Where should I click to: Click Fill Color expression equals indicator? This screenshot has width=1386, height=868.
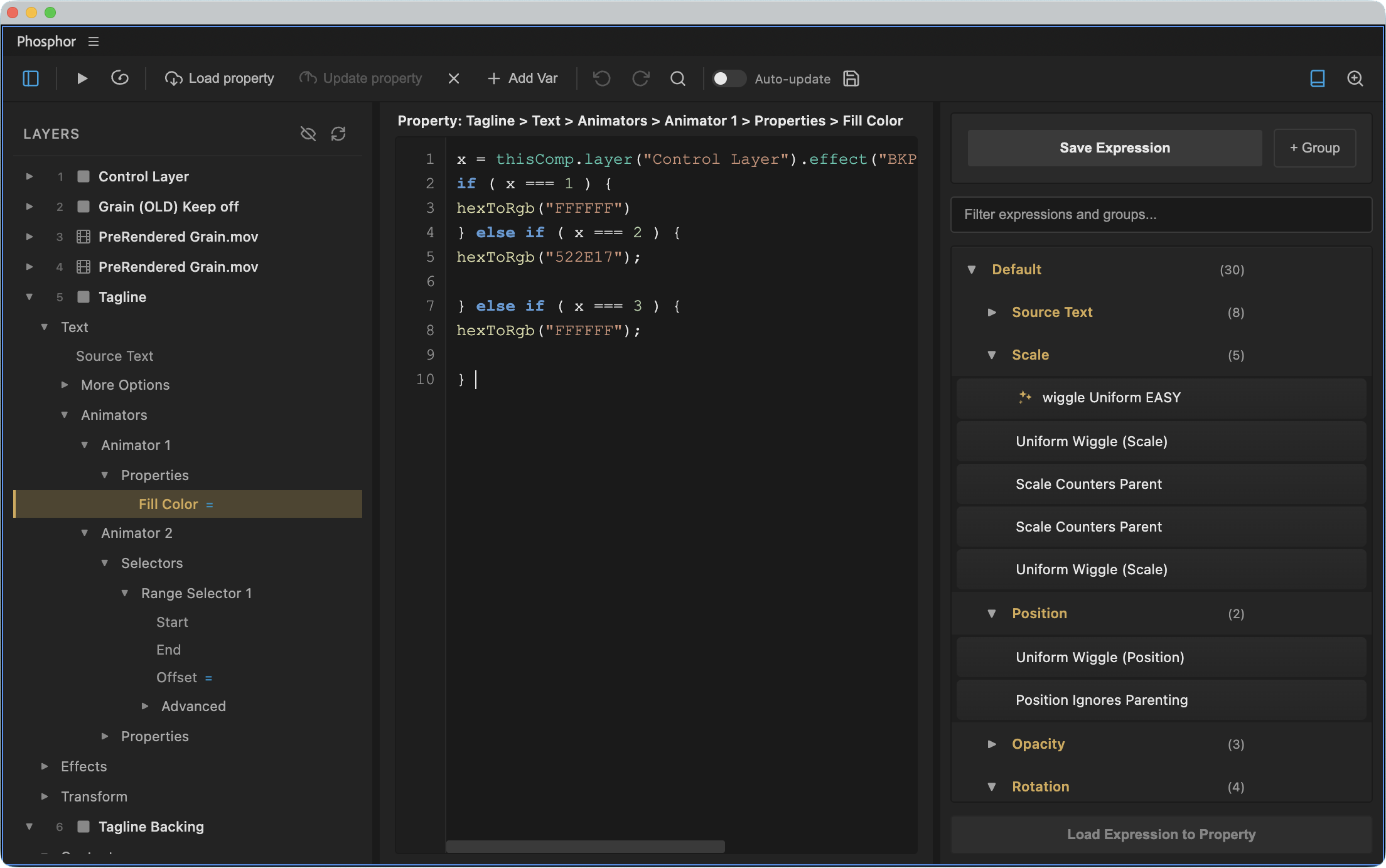click(x=209, y=505)
